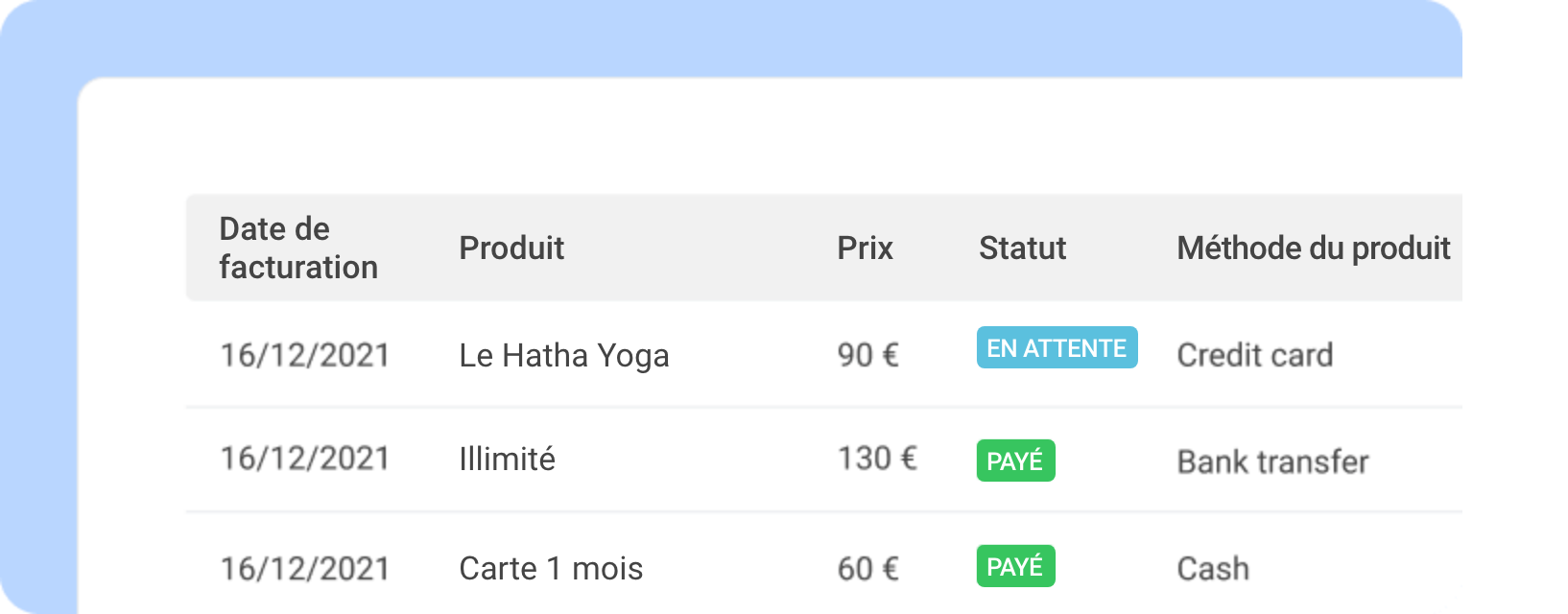
Task: Click the EN ATTENTE status badge
Action: 1057,347
